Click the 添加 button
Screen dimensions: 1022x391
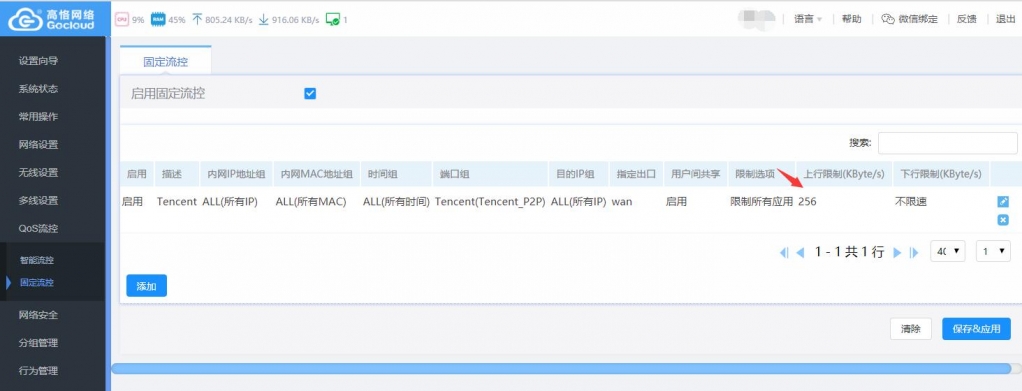(147, 285)
